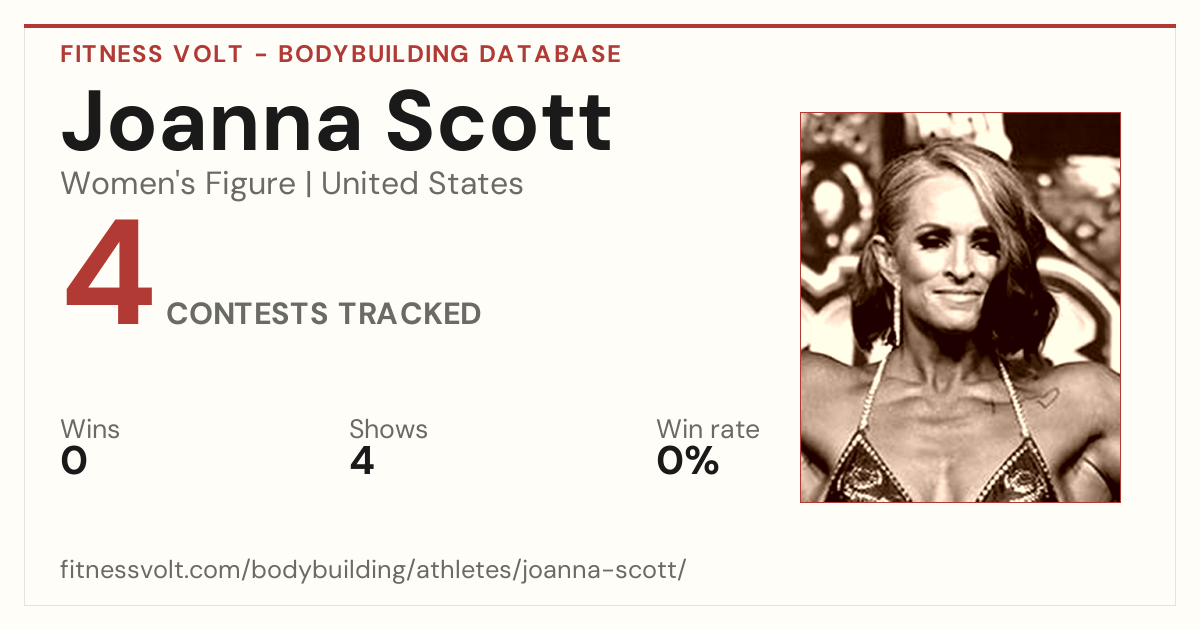Click the Joanna Scott athlete photo
1200x630 pixels.
pos(960,307)
